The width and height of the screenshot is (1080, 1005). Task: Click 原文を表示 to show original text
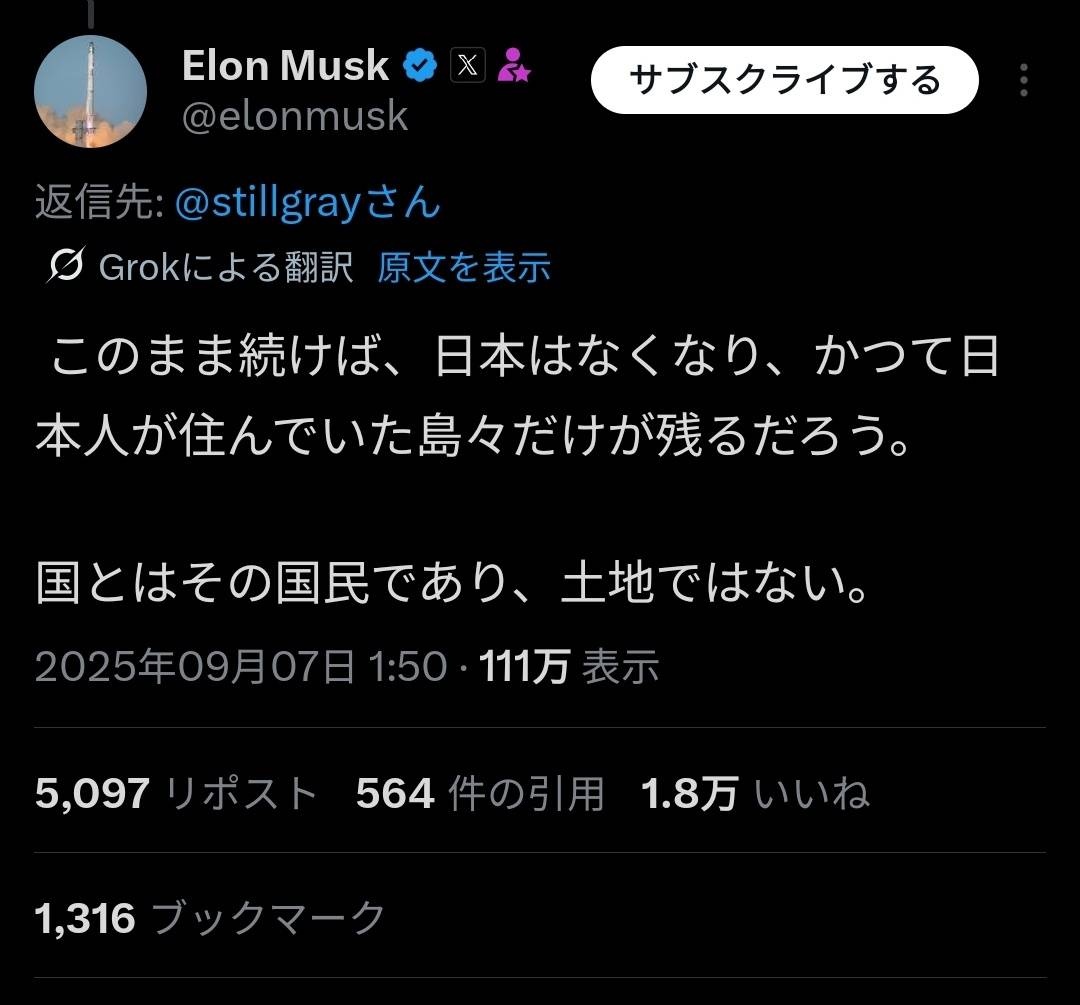464,267
